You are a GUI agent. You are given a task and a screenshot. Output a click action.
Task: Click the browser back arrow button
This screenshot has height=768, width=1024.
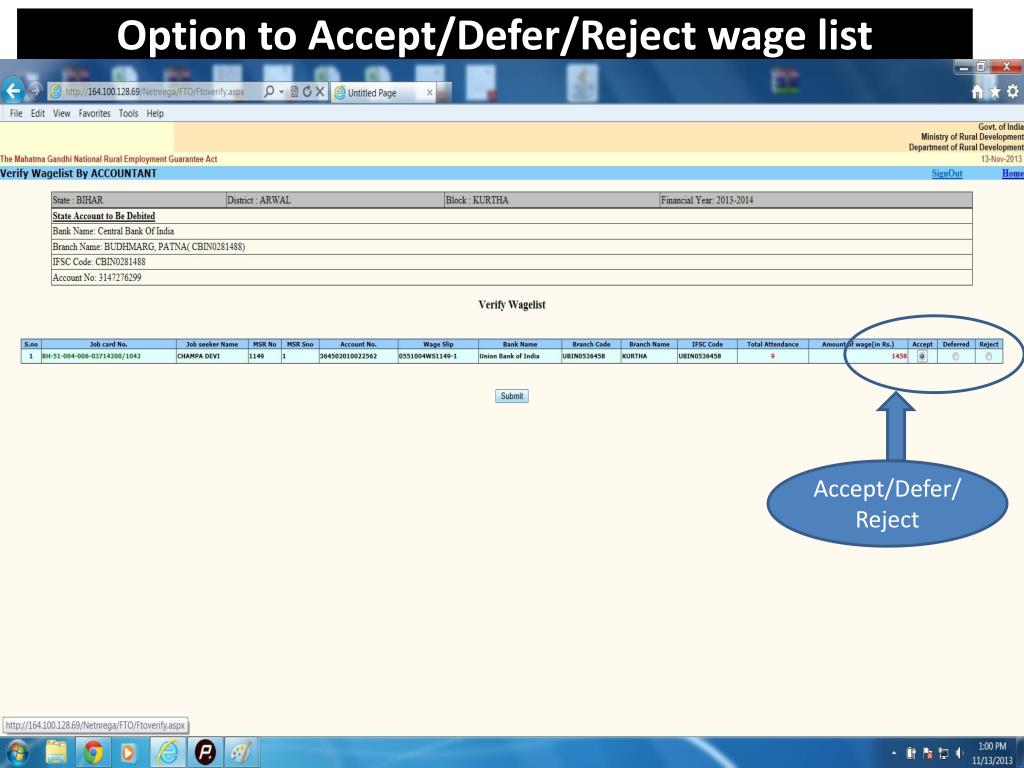(x=13, y=91)
